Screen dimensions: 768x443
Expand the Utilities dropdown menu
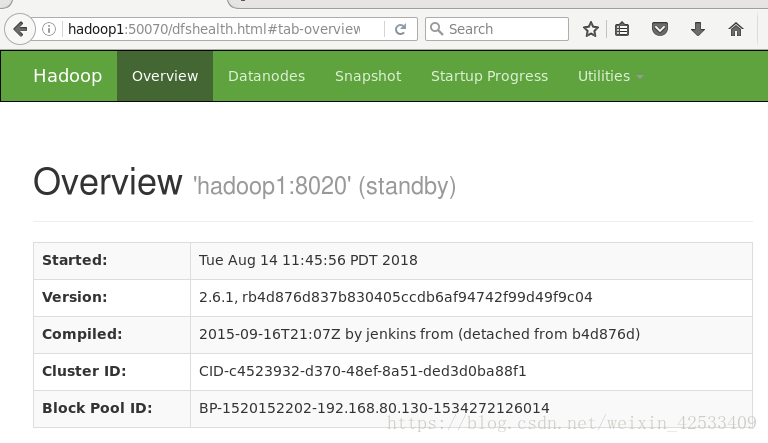[x=610, y=76]
